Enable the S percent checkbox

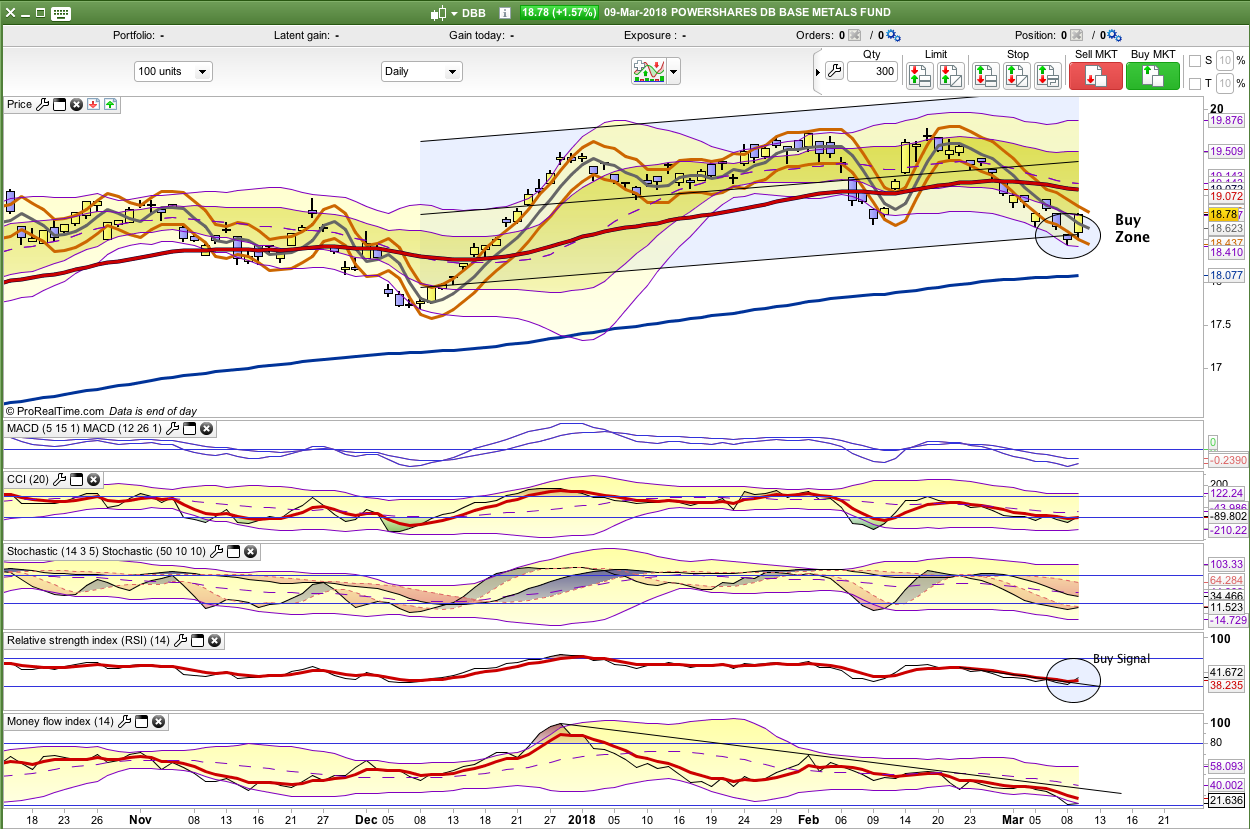tap(1195, 60)
